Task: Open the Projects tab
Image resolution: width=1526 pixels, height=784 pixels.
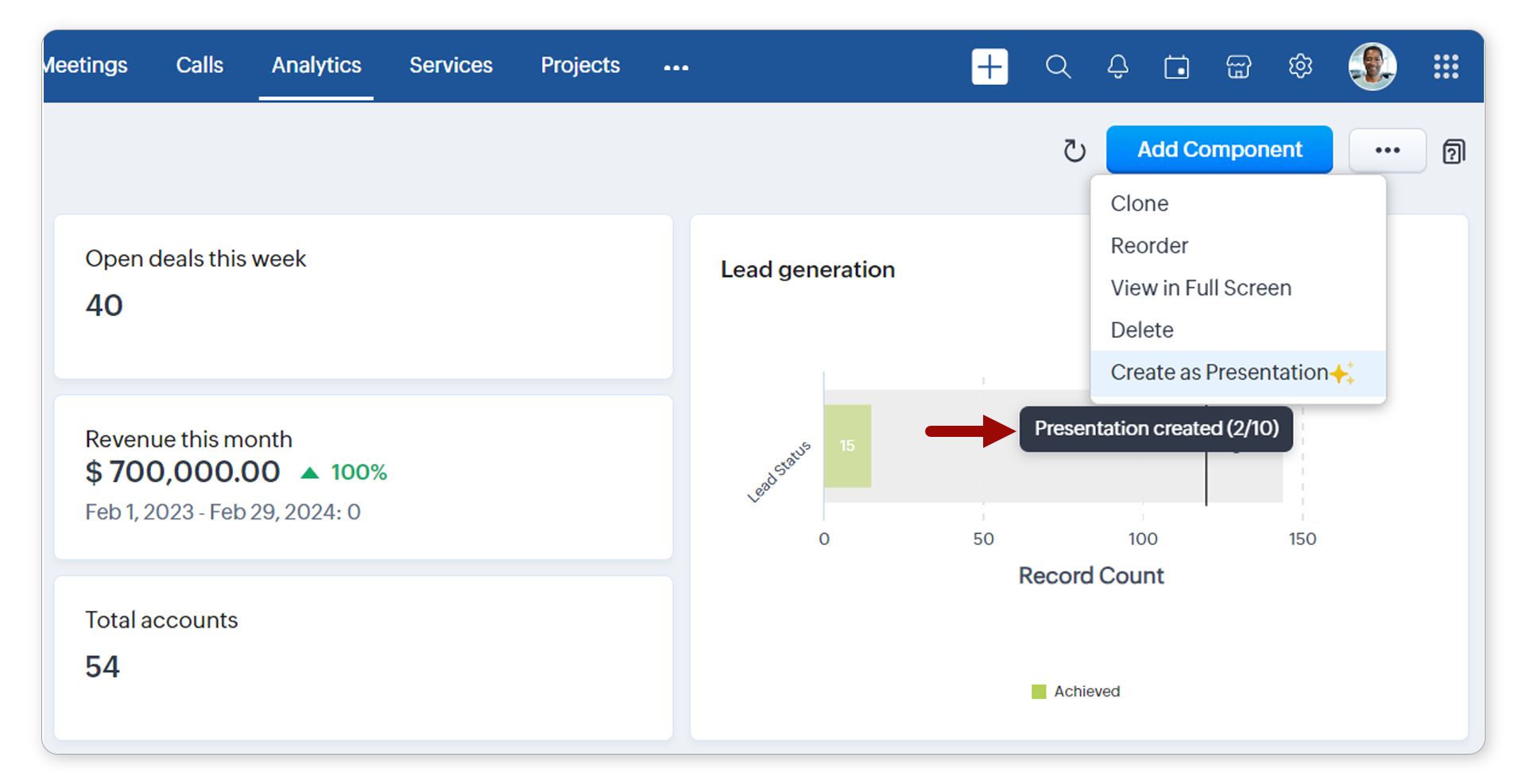Action: 580,65
